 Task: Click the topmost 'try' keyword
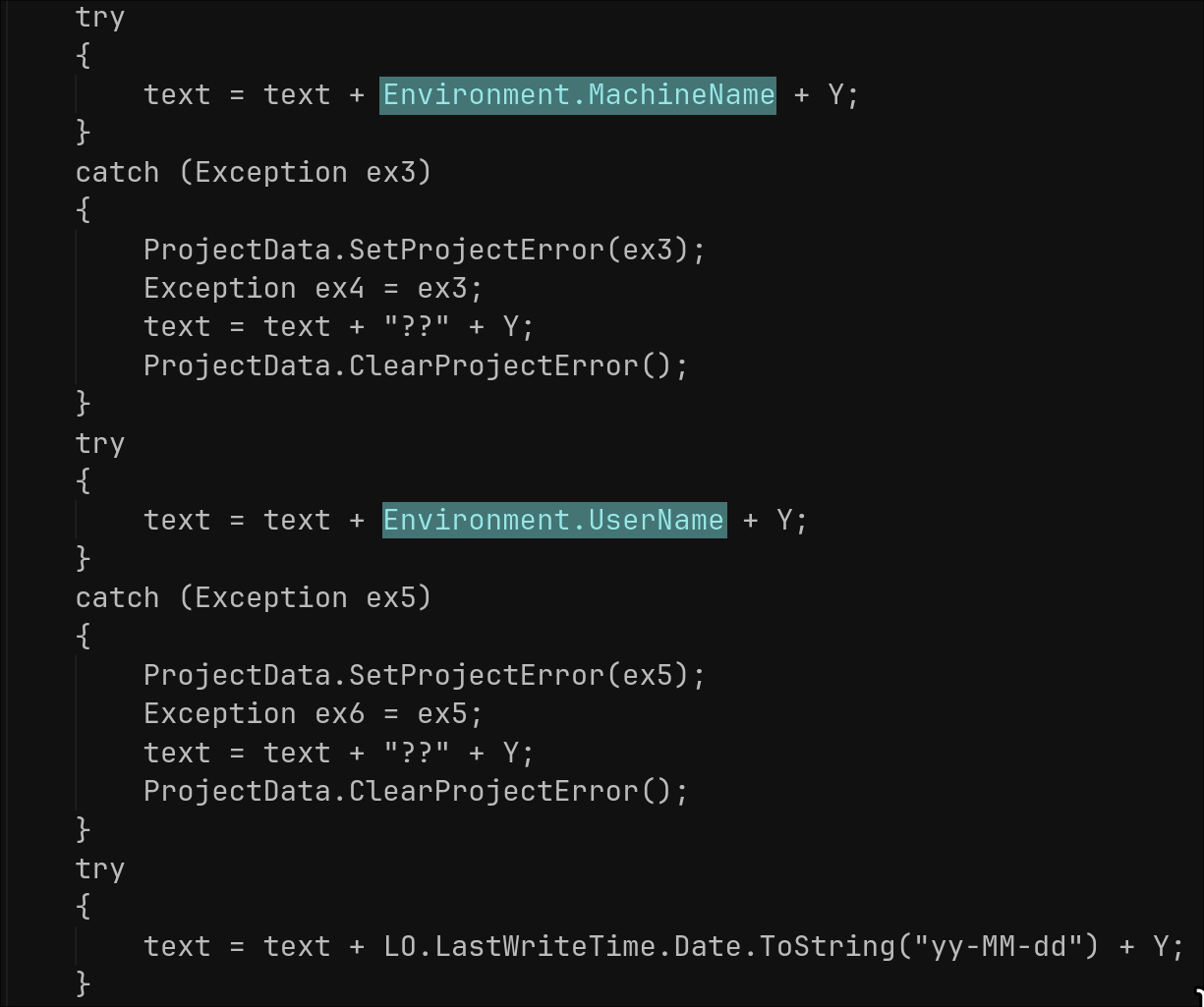coord(100,18)
